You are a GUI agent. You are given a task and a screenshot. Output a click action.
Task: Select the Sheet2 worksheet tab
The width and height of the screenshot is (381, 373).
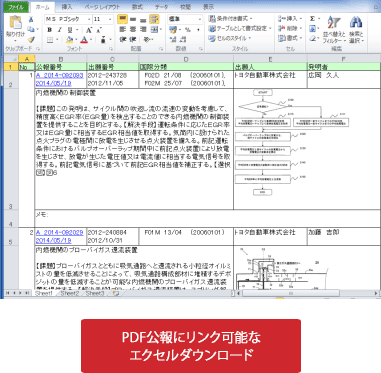pyautogui.click(x=69, y=293)
